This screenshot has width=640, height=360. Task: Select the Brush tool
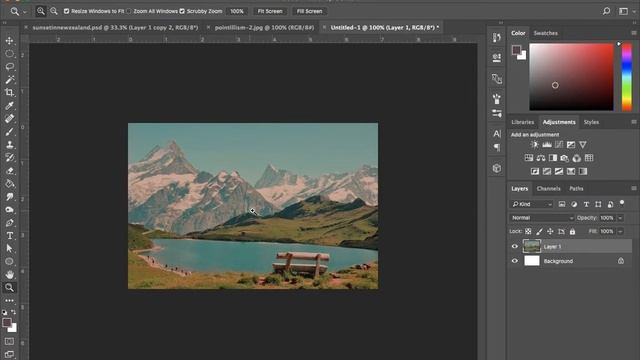tap(9, 132)
